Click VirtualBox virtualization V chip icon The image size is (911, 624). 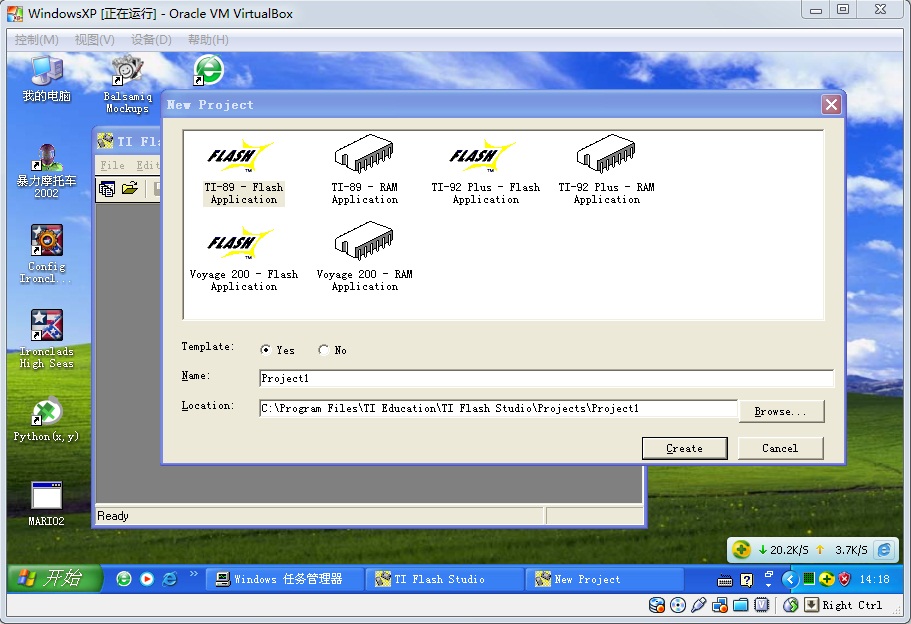coord(761,605)
